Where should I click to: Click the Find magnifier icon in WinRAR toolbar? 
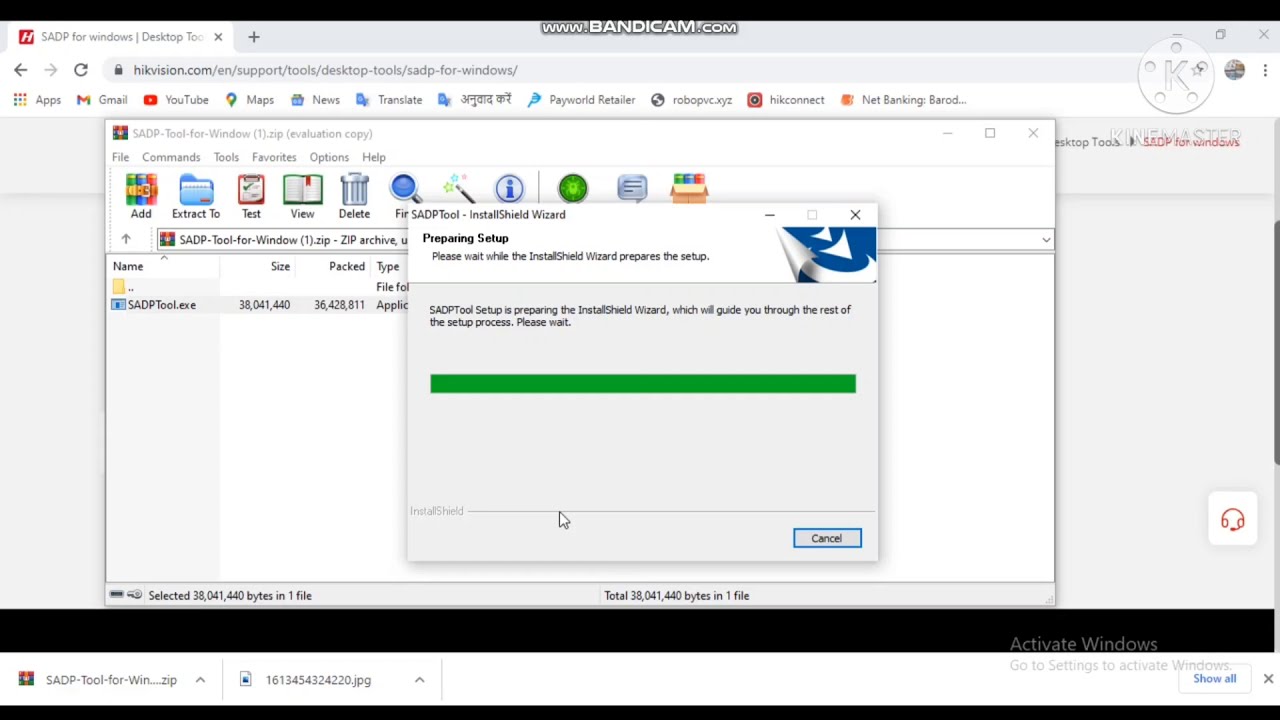point(405,188)
